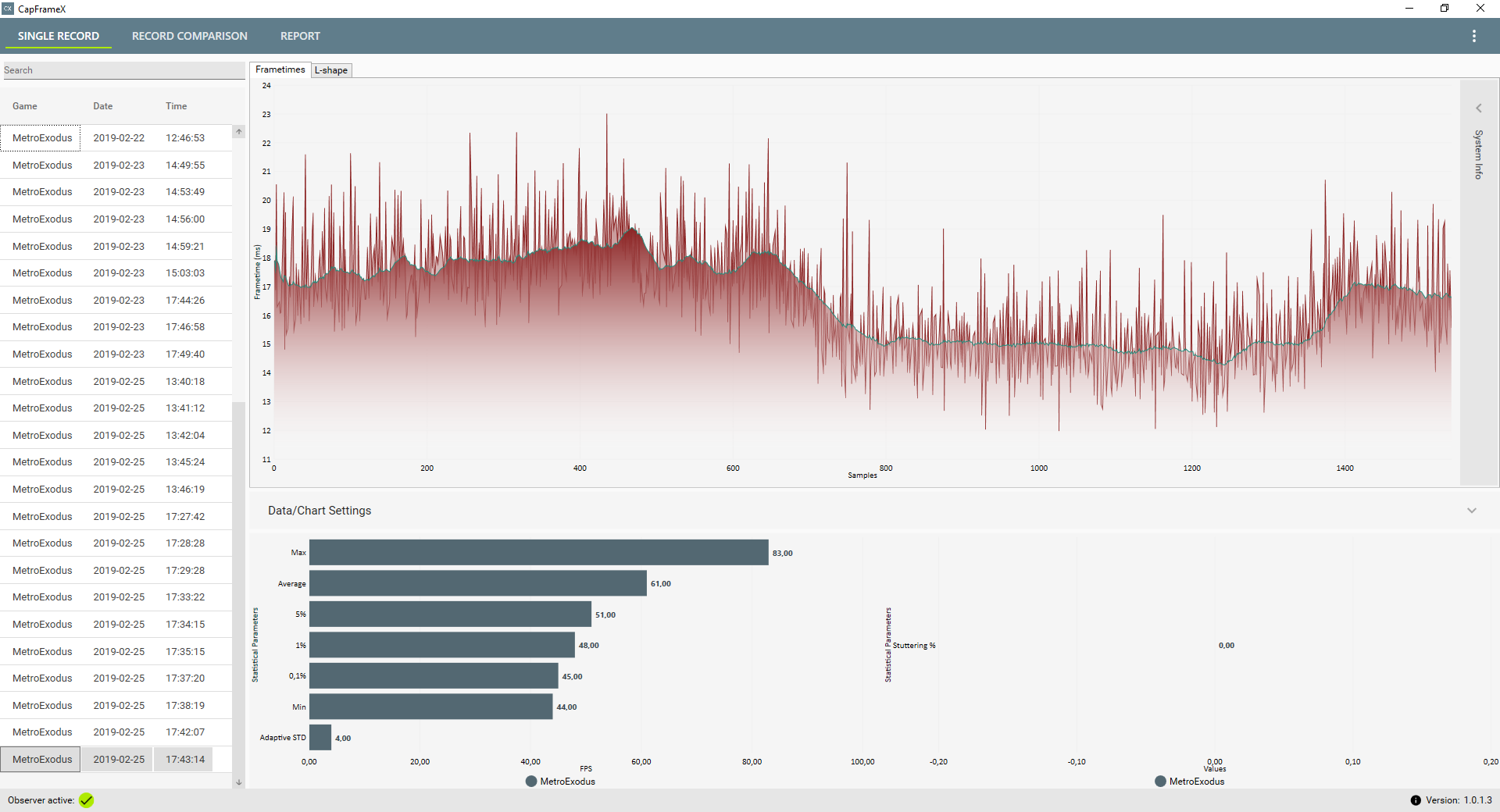Select the record timed 13:41:12
This screenshot has width=1500, height=812.
tap(116, 408)
